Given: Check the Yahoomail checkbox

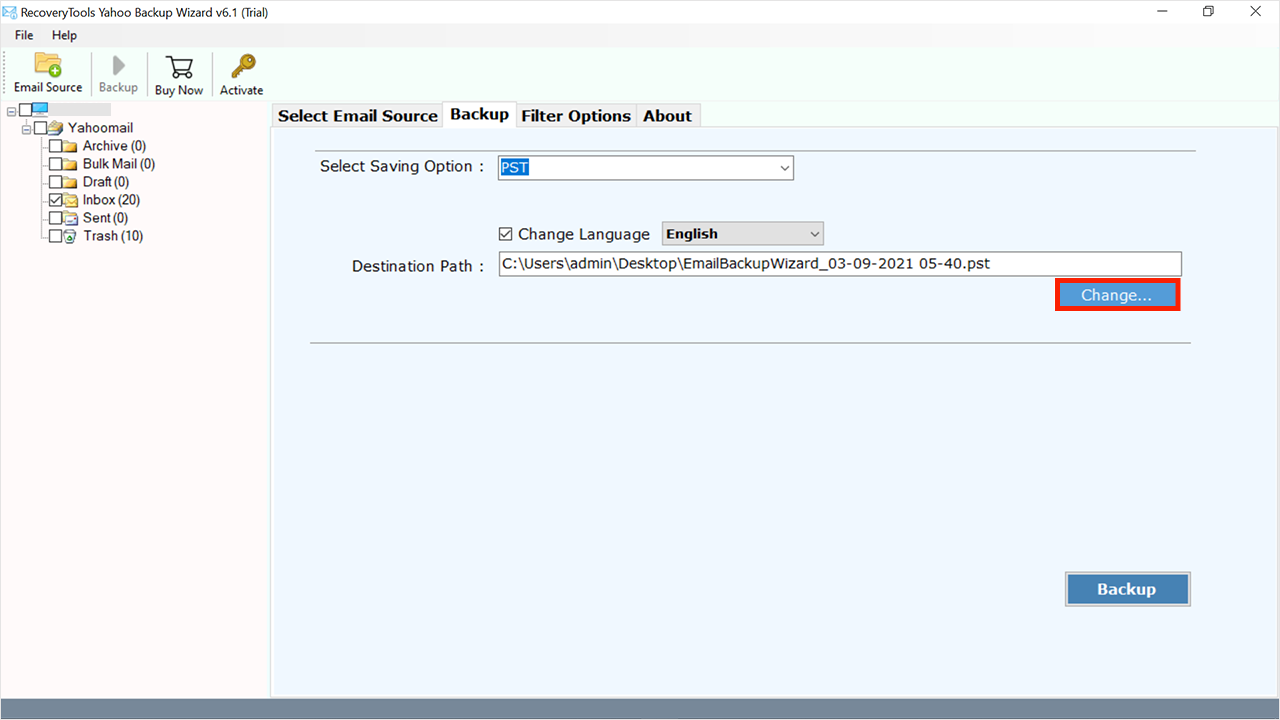Looking at the screenshot, I should (x=41, y=128).
